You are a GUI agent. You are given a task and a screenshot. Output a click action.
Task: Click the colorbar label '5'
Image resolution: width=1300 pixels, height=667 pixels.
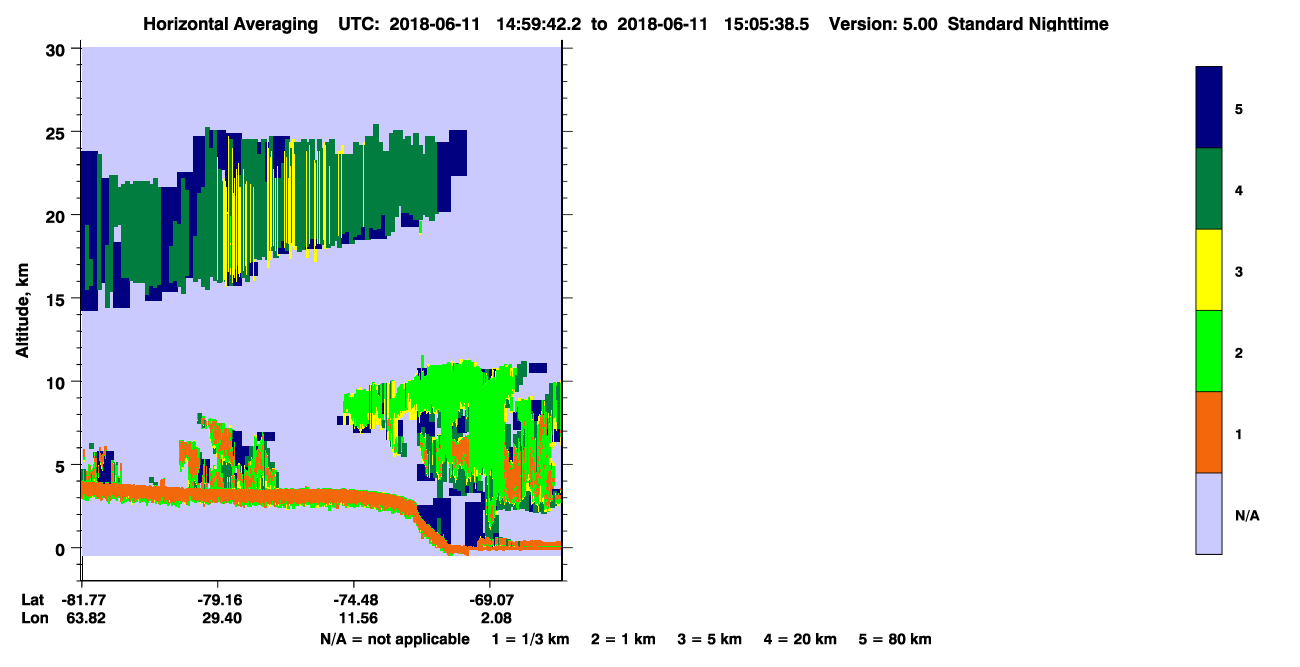pyautogui.click(x=1239, y=108)
